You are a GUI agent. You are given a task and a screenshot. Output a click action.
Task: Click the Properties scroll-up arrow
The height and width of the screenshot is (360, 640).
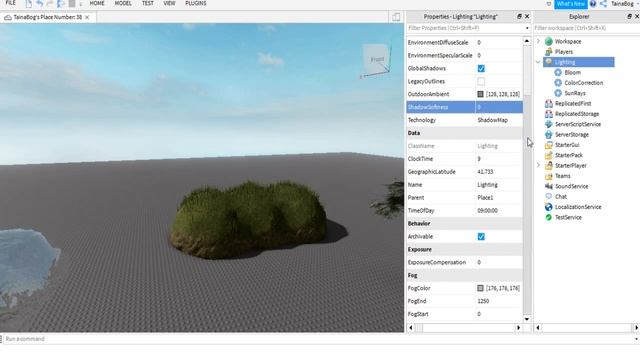coord(527,41)
